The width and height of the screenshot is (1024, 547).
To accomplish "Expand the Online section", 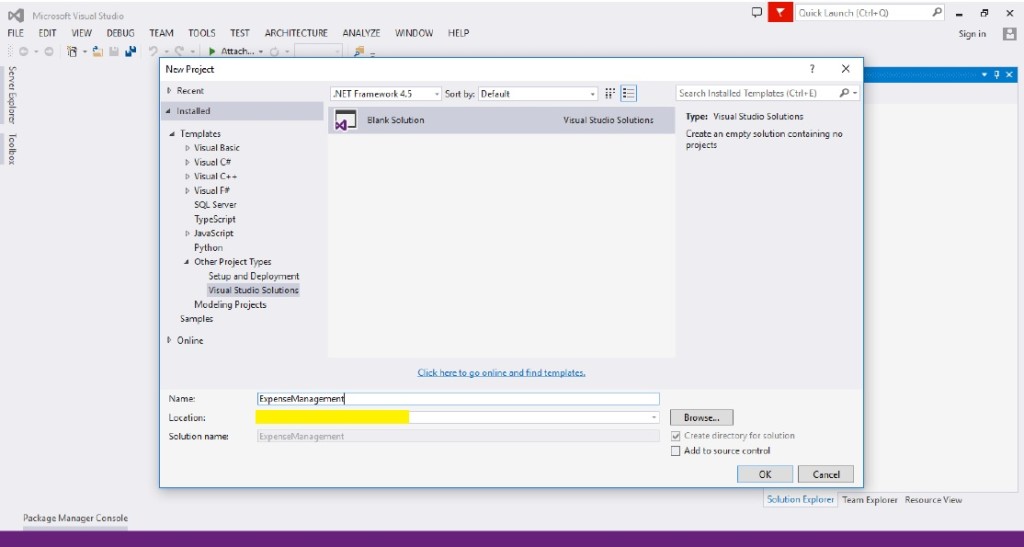I will (x=169, y=340).
